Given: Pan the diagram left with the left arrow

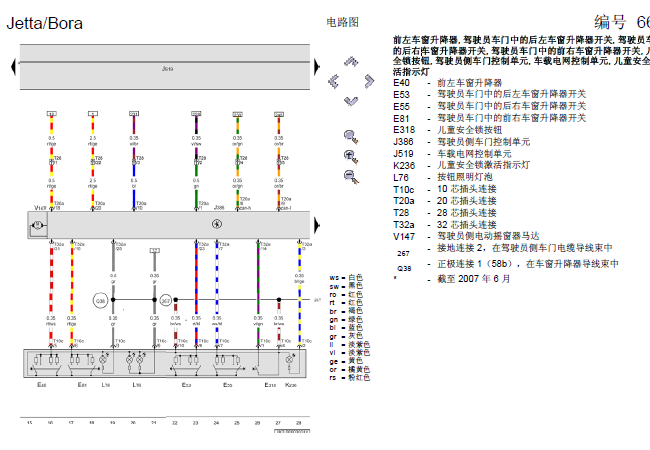Looking at the screenshot, I should (333, 81).
